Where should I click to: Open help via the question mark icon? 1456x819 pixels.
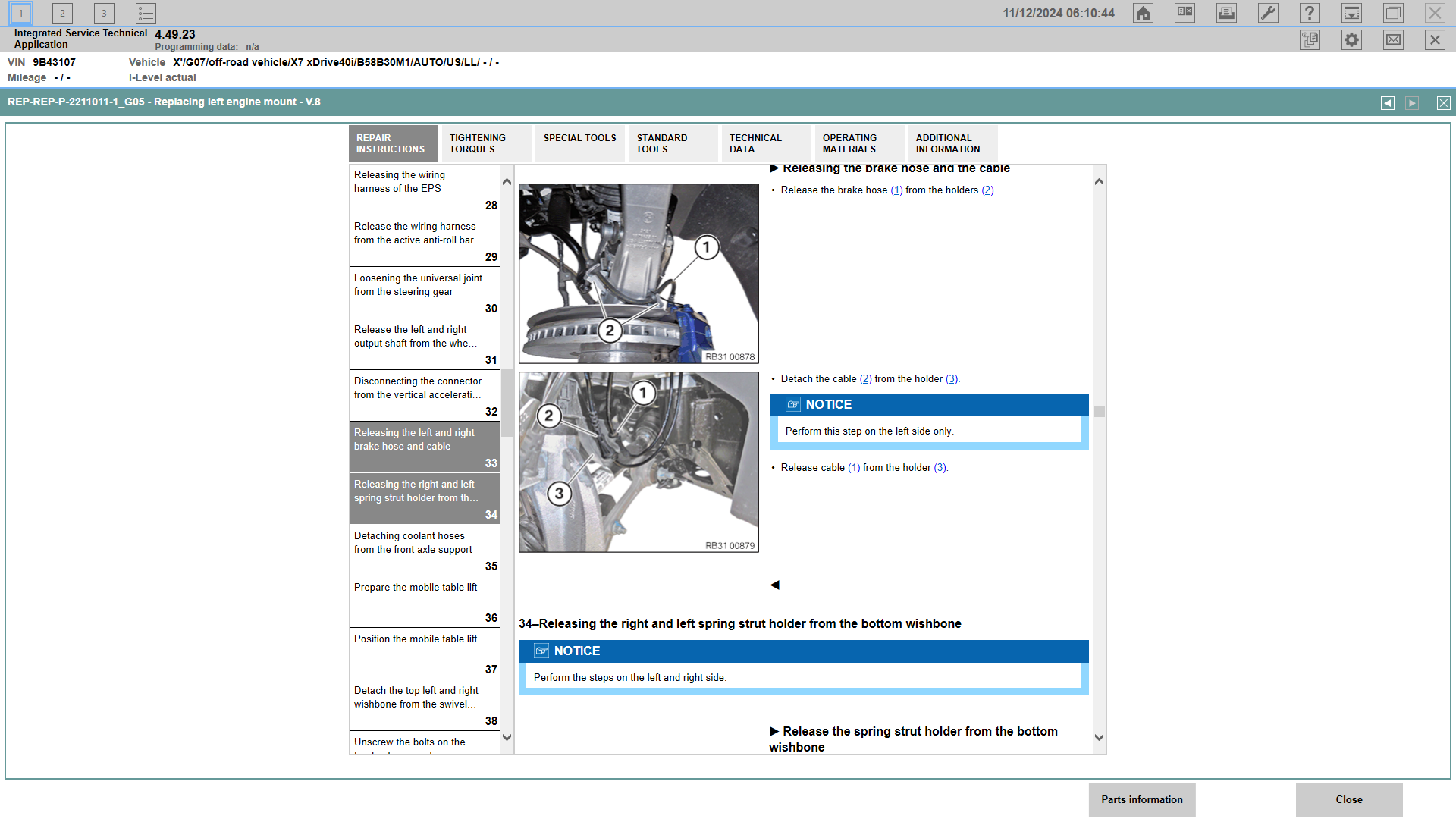click(x=1310, y=13)
